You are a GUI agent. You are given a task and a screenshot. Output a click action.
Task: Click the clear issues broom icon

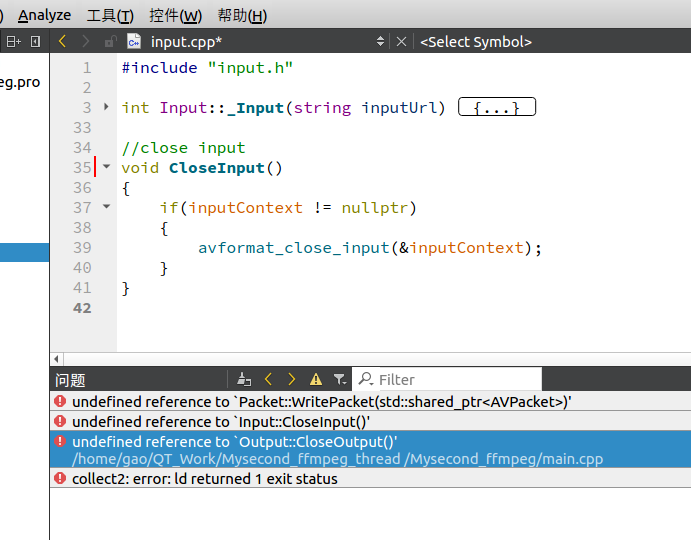click(244, 379)
